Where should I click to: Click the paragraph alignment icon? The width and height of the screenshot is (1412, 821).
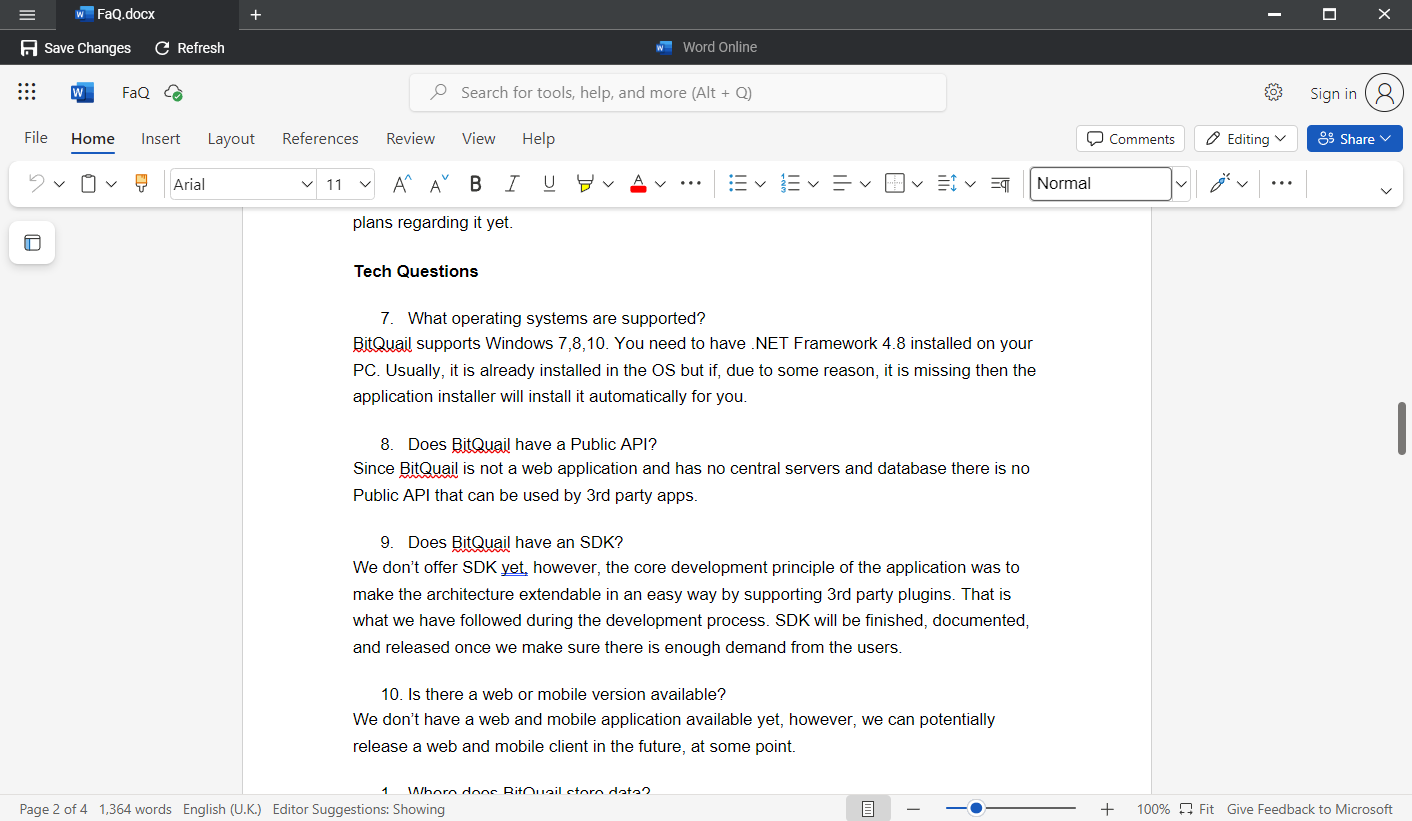pyautogui.click(x=842, y=183)
